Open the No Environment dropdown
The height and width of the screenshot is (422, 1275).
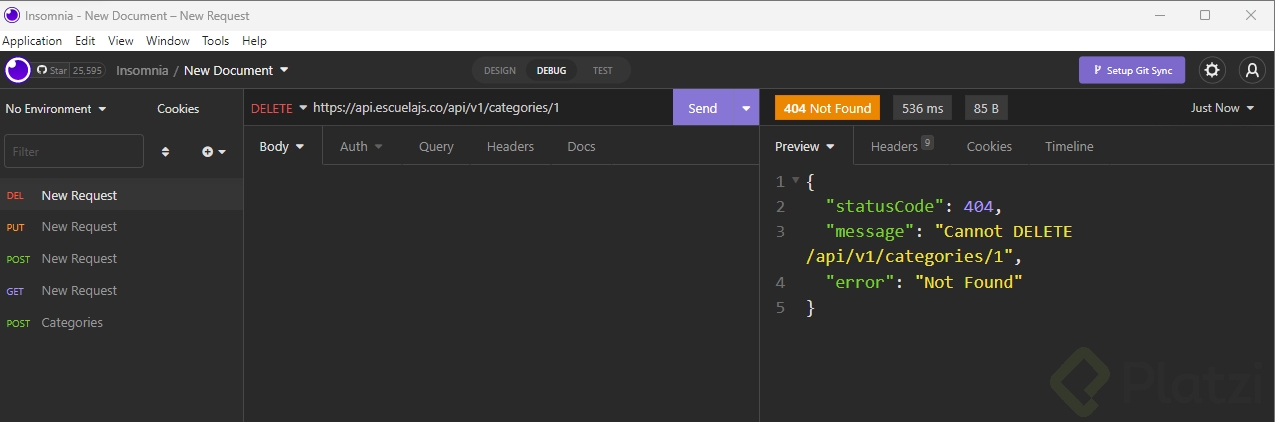pyautogui.click(x=56, y=108)
